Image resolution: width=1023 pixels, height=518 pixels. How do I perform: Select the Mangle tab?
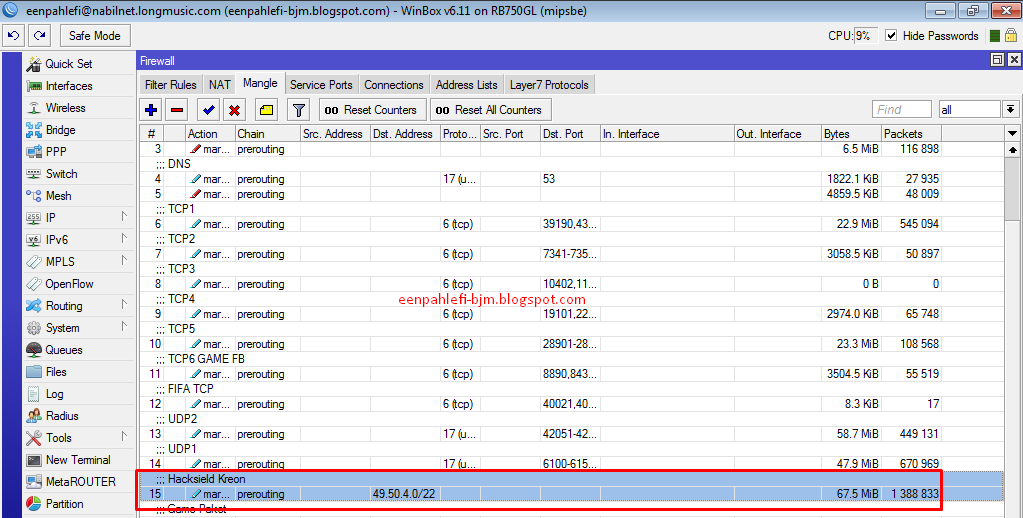pyautogui.click(x=260, y=84)
